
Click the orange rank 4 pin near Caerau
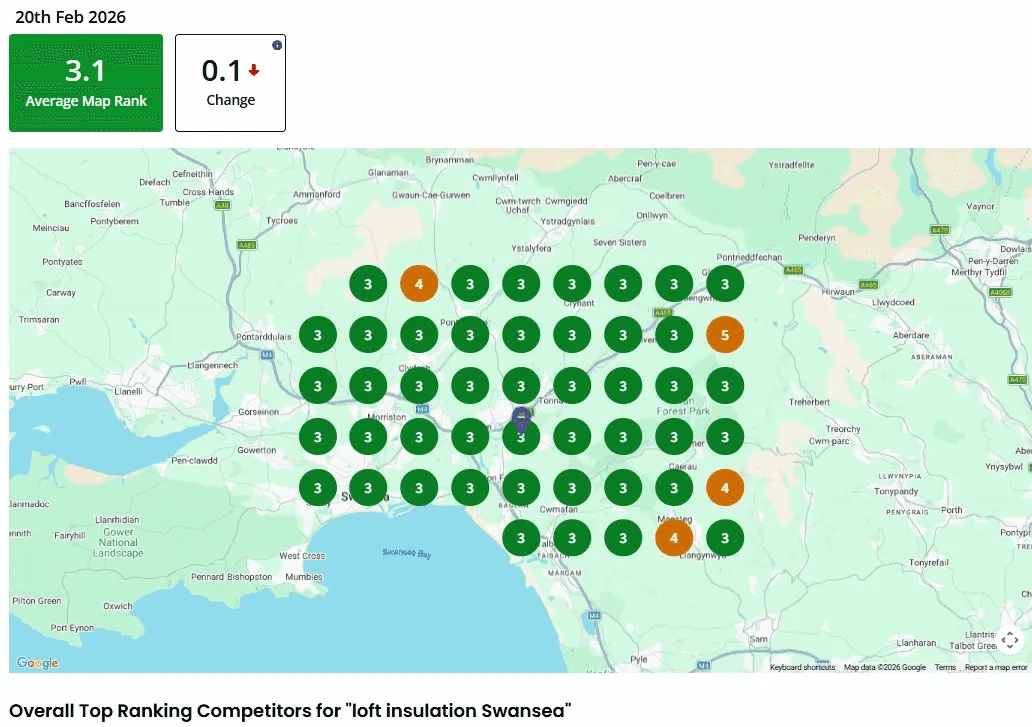[725, 487]
